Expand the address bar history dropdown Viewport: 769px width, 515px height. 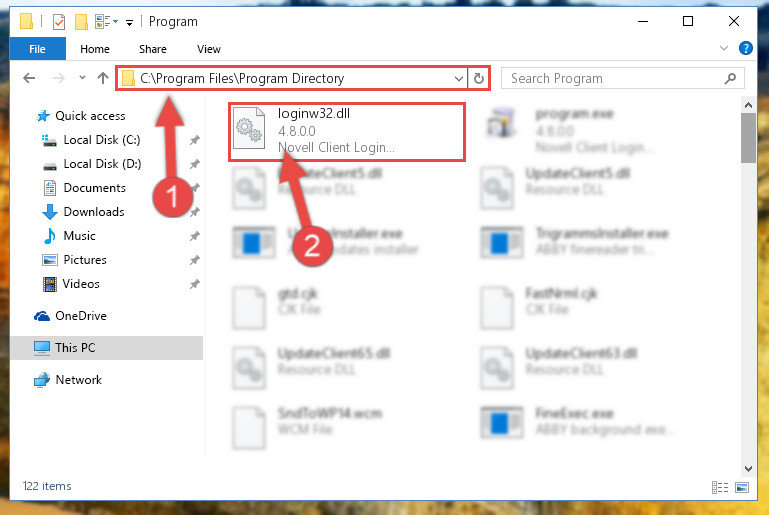click(459, 78)
